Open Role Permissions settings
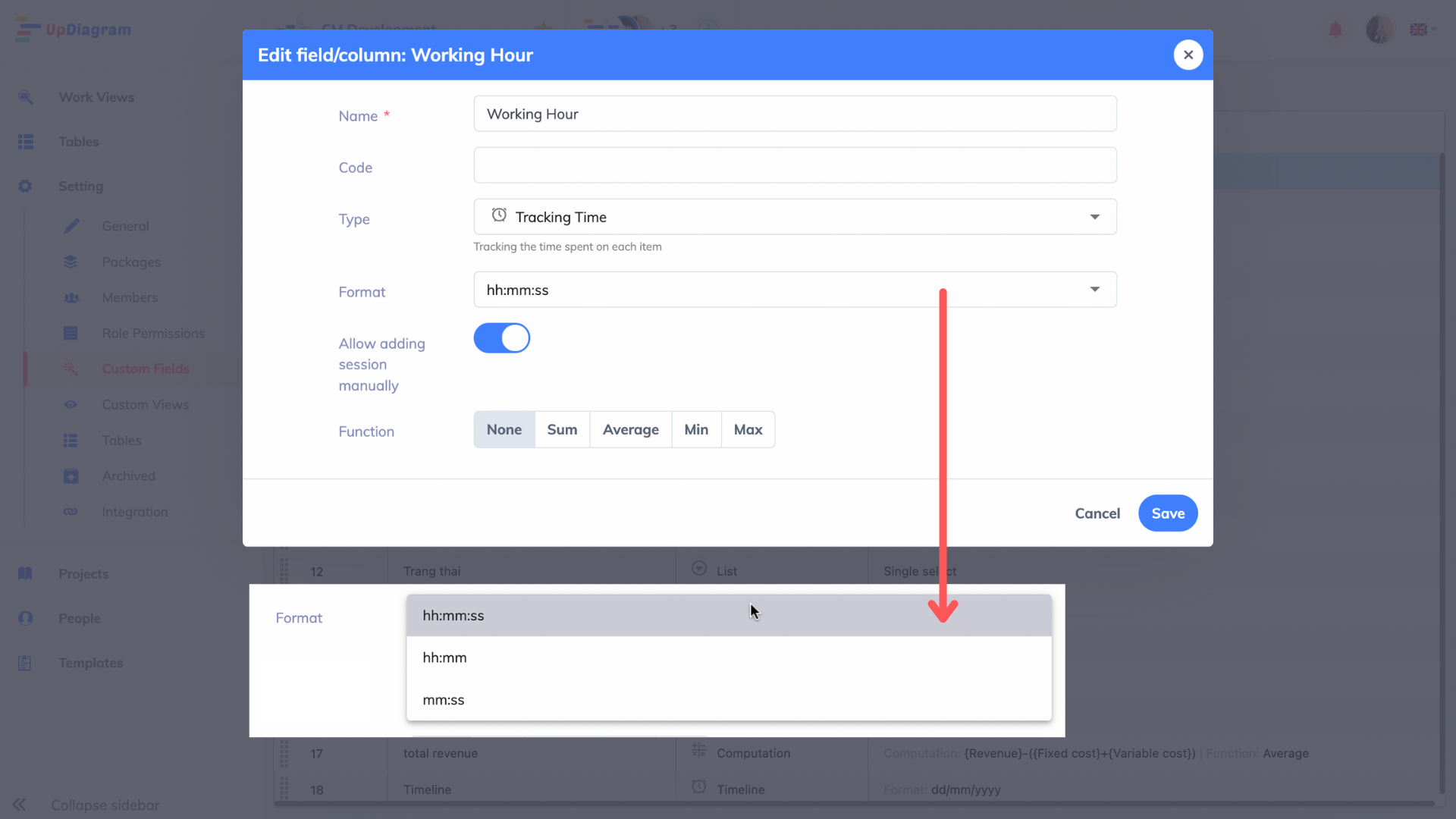1456x819 pixels. [x=153, y=333]
